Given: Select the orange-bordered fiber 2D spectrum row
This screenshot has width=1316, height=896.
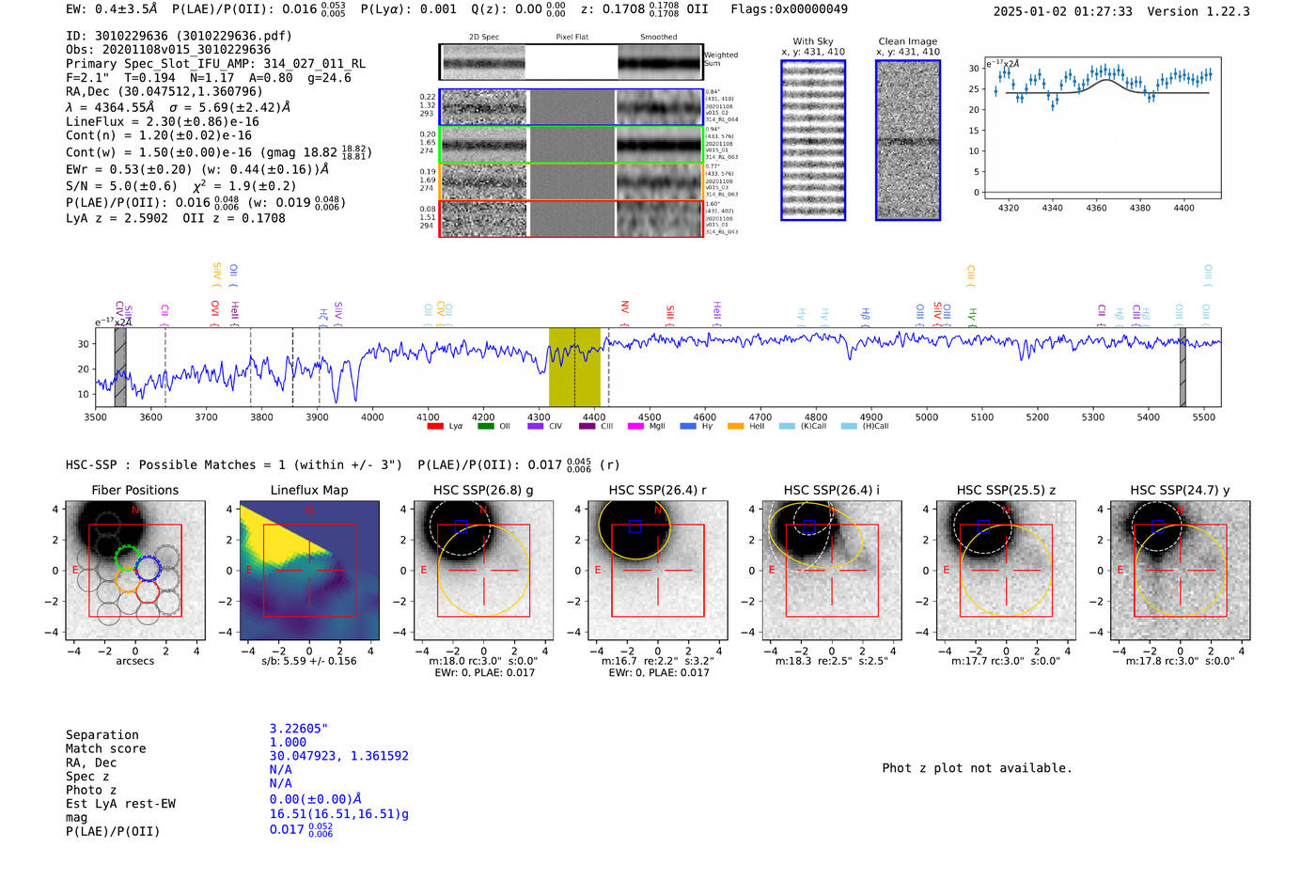Looking at the screenshot, I should click(x=571, y=181).
